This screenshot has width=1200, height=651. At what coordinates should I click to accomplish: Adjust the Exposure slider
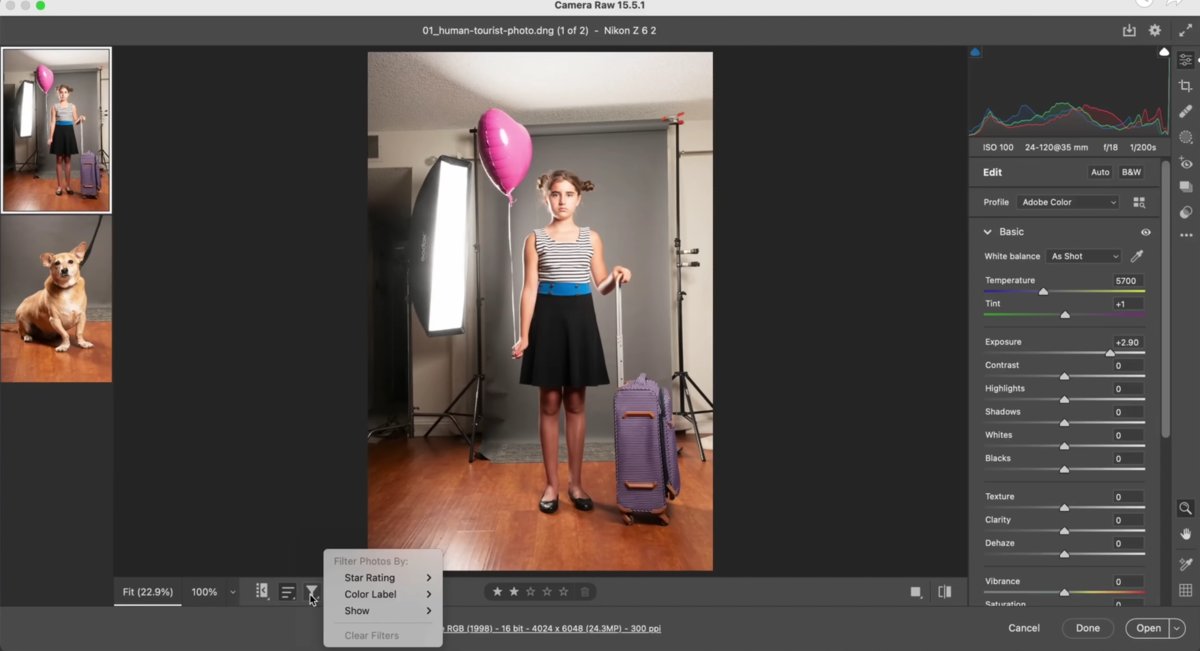click(1110, 353)
